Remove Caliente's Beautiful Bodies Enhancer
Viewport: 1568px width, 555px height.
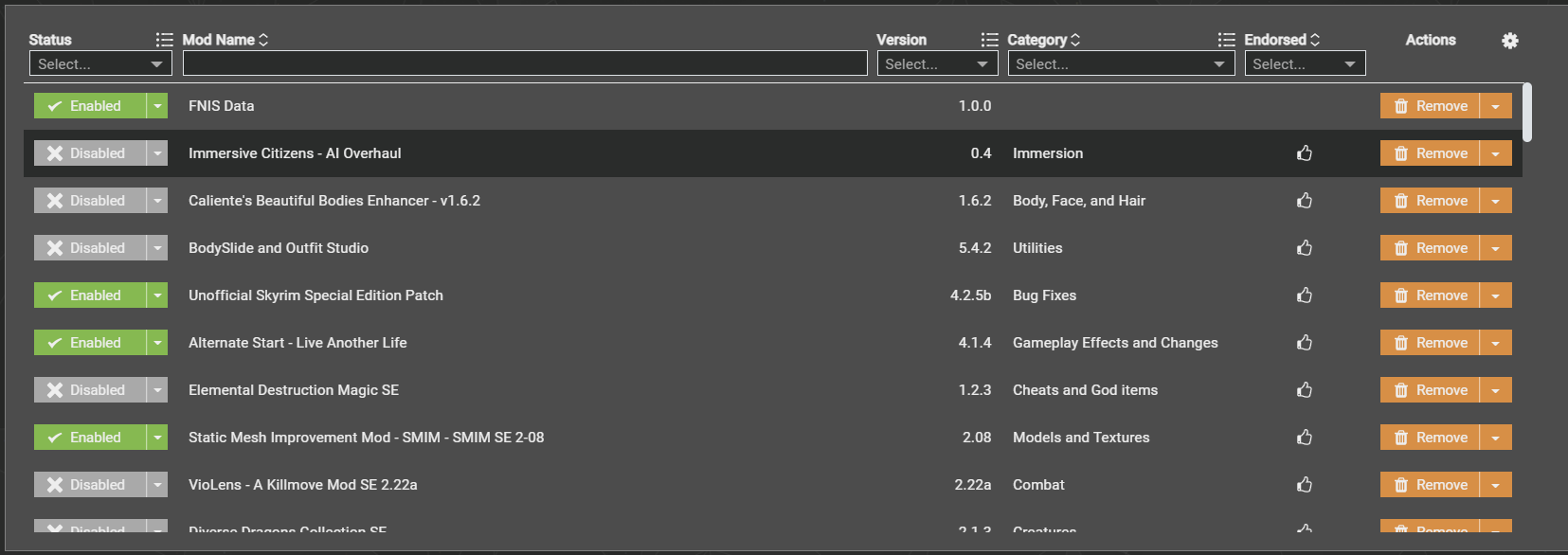pos(1430,200)
